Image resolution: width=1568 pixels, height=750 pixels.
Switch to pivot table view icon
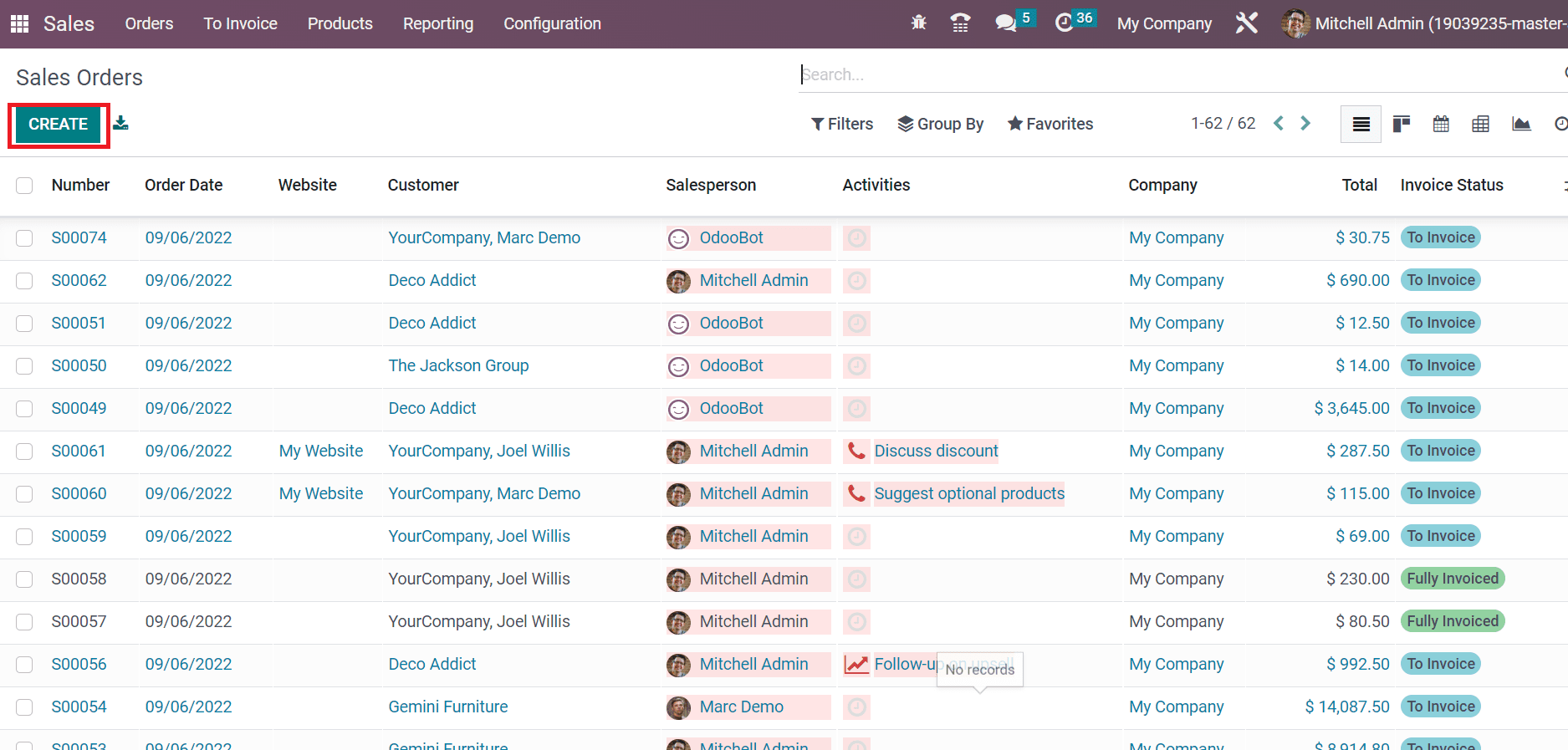[1480, 125]
